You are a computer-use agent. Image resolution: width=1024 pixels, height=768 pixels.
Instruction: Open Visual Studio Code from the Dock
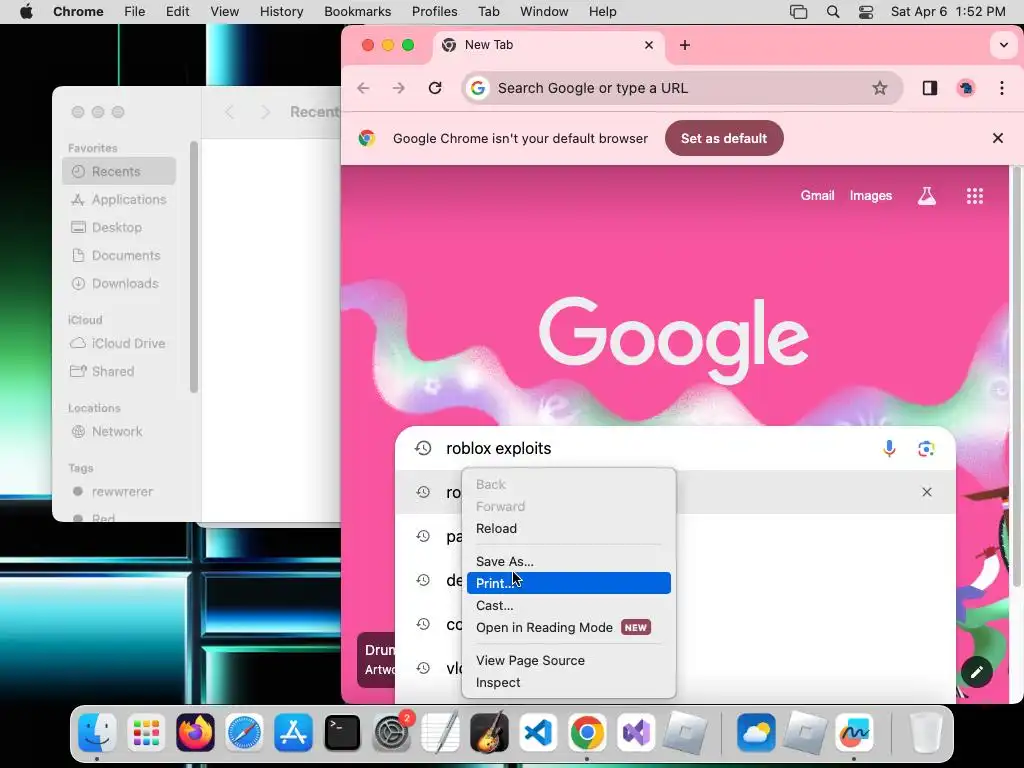[x=538, y=733]
